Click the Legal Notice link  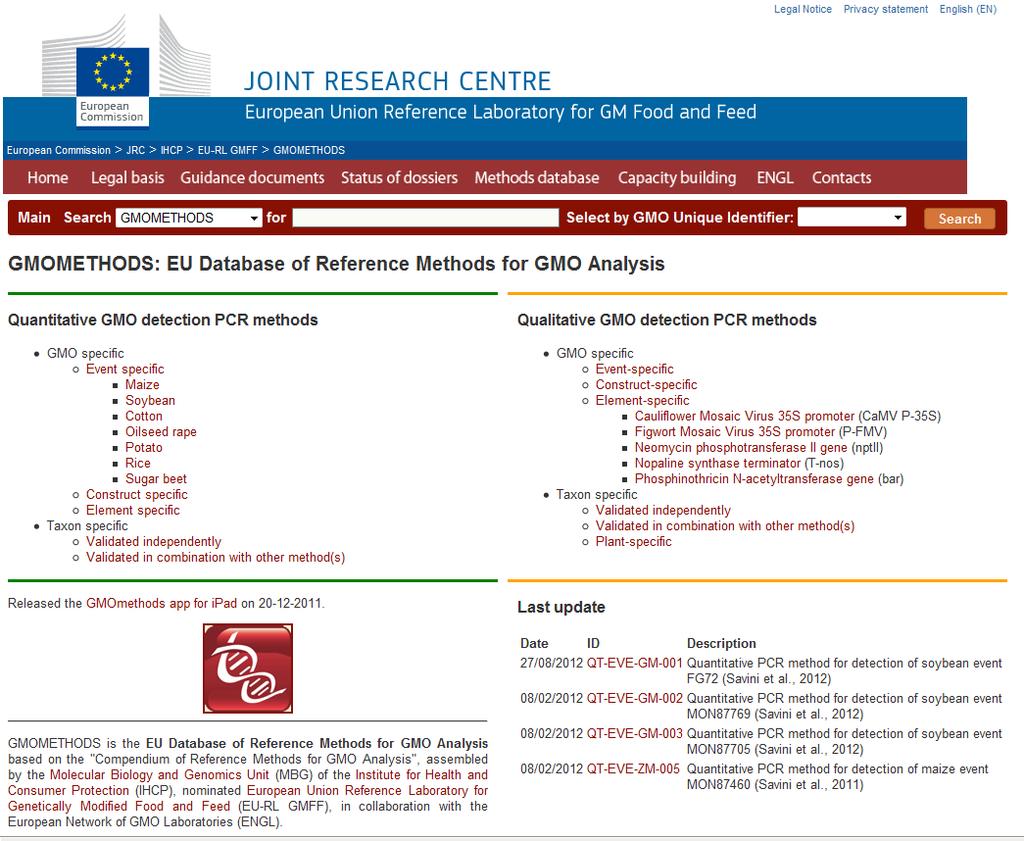(x=803, y=9)
